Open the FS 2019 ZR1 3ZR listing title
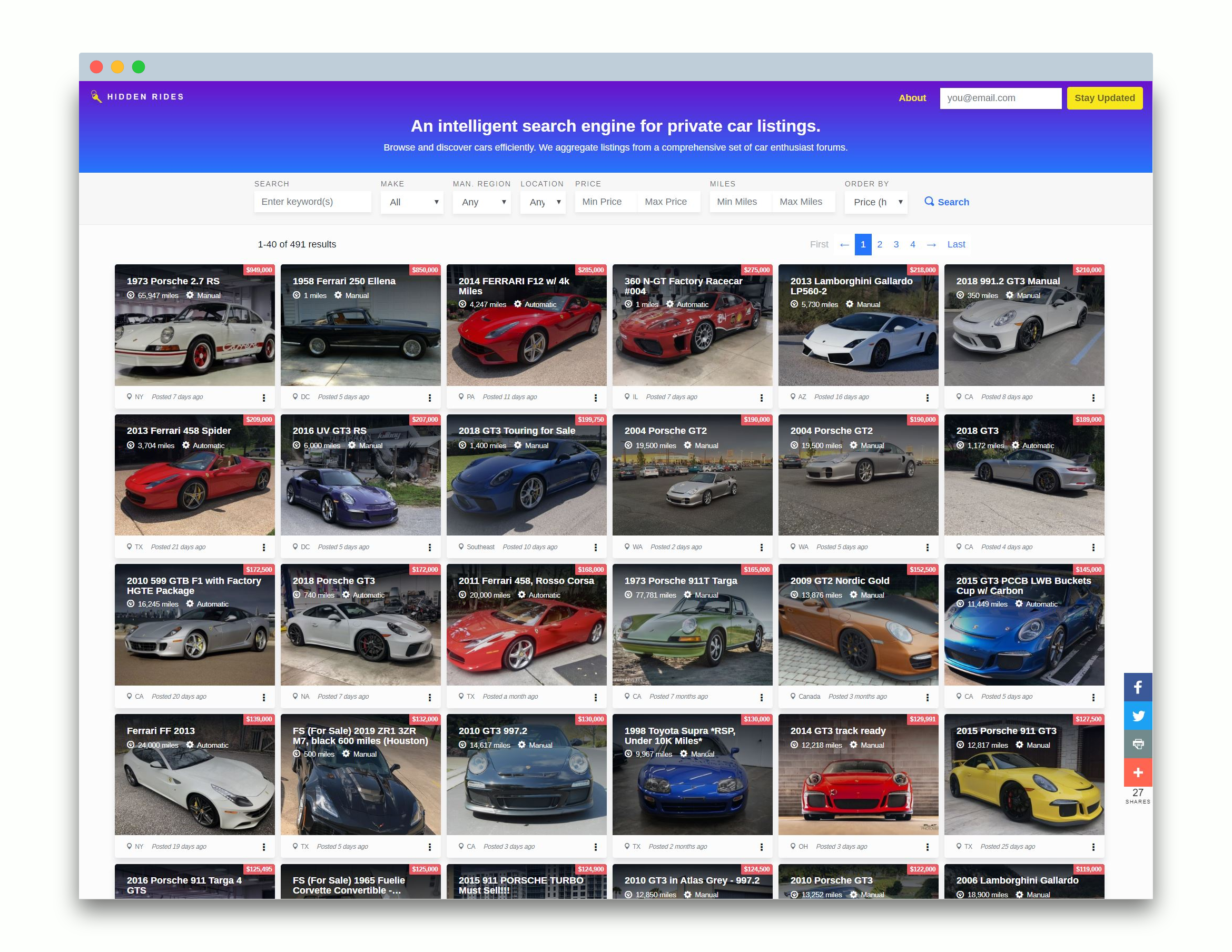 pyautogui.click(x=360, y=736)
